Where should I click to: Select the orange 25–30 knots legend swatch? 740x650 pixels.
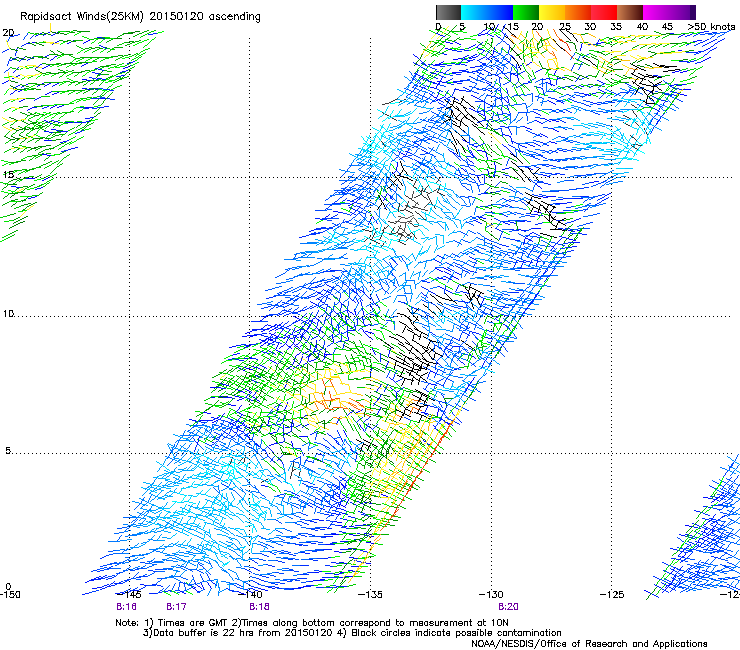point(578,12)
